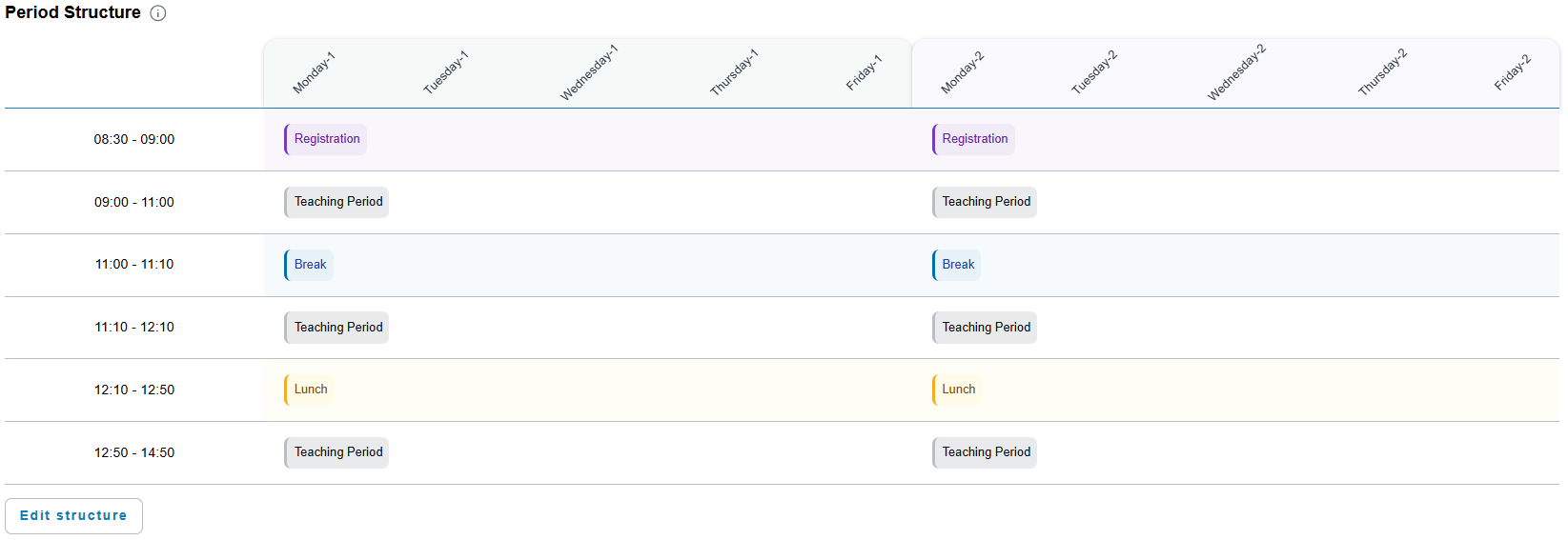Screen dimensions: 1568x540
Task: Click the Period Structure heading
Action: coord(72,12)
